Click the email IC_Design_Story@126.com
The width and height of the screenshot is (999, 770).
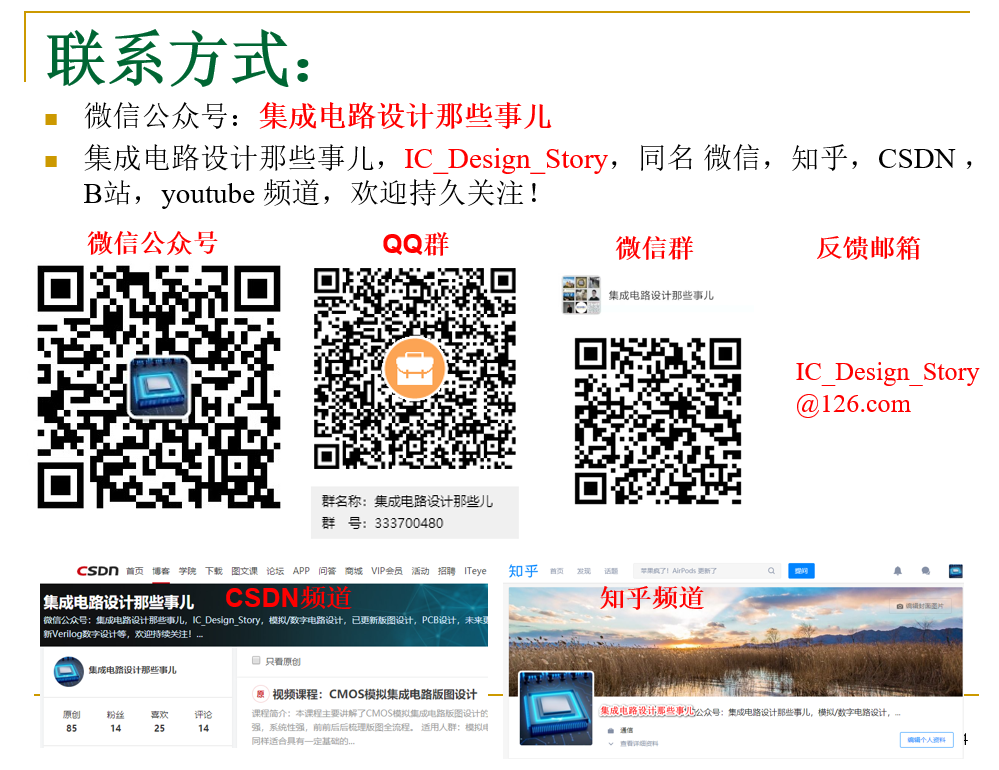(886, 387)
